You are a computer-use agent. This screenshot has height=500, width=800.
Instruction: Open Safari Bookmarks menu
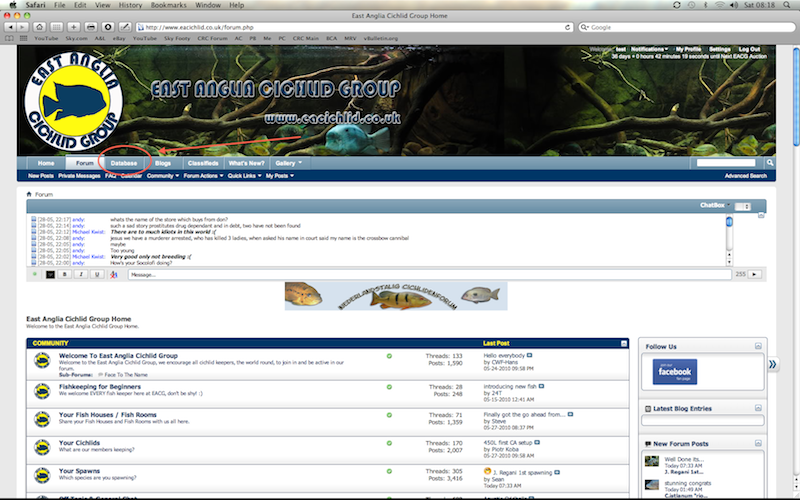click(x=169, y=5)
